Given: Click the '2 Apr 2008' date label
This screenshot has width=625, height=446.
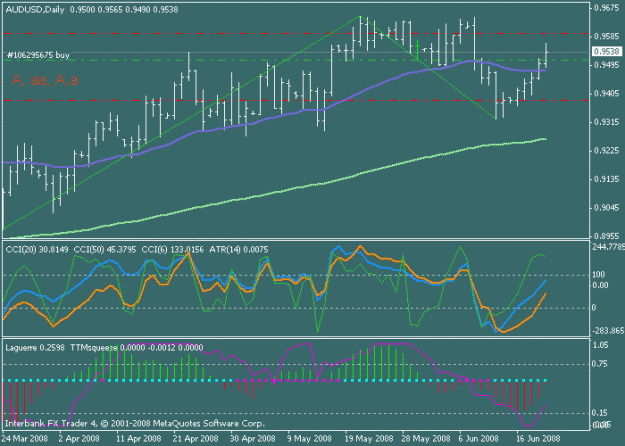Looking at the screenshot, I should 79,439.
